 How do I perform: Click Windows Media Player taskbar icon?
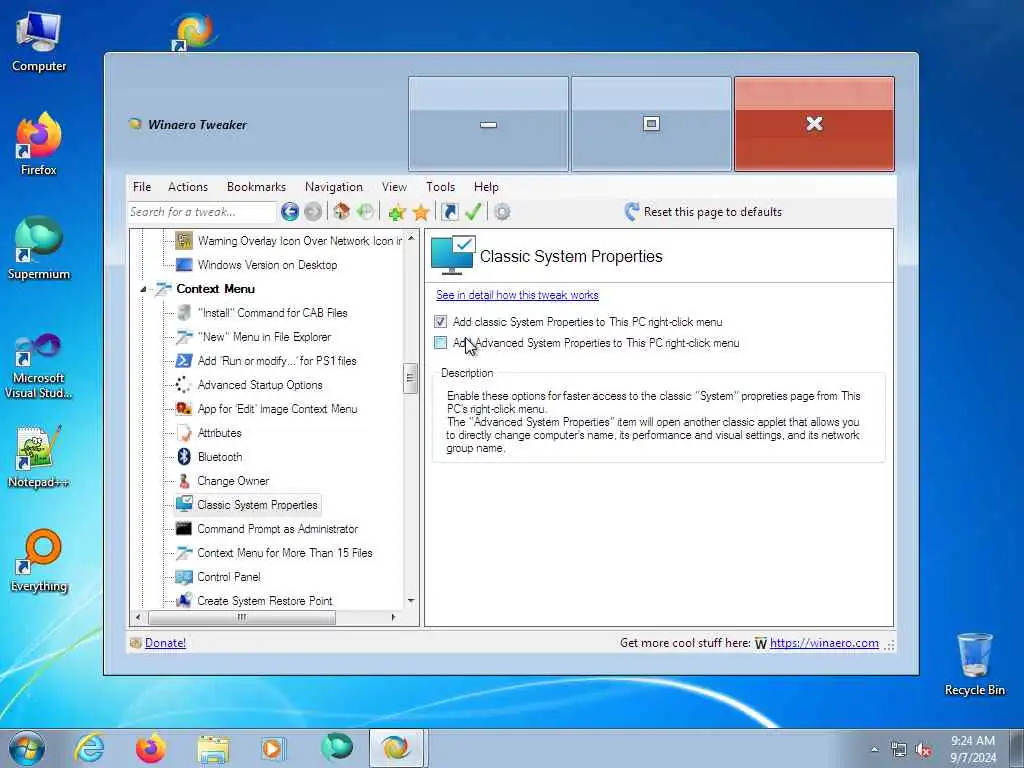click(272, 748)
